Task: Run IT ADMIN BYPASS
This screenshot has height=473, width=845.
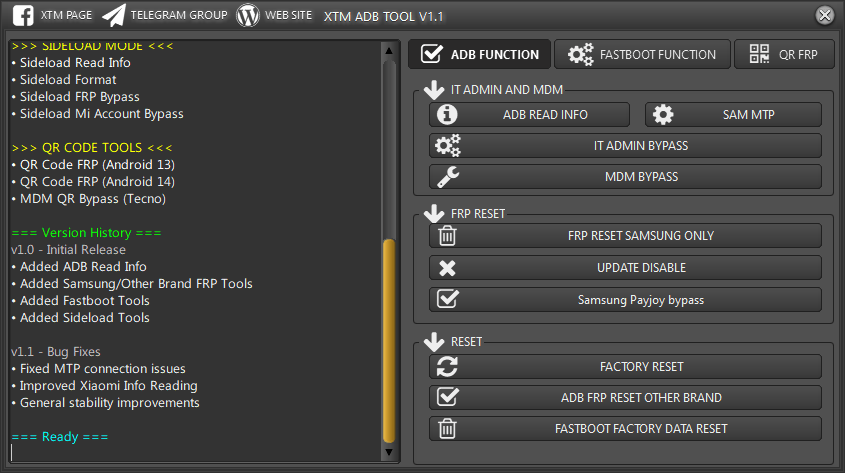Action: click(626, 145)
